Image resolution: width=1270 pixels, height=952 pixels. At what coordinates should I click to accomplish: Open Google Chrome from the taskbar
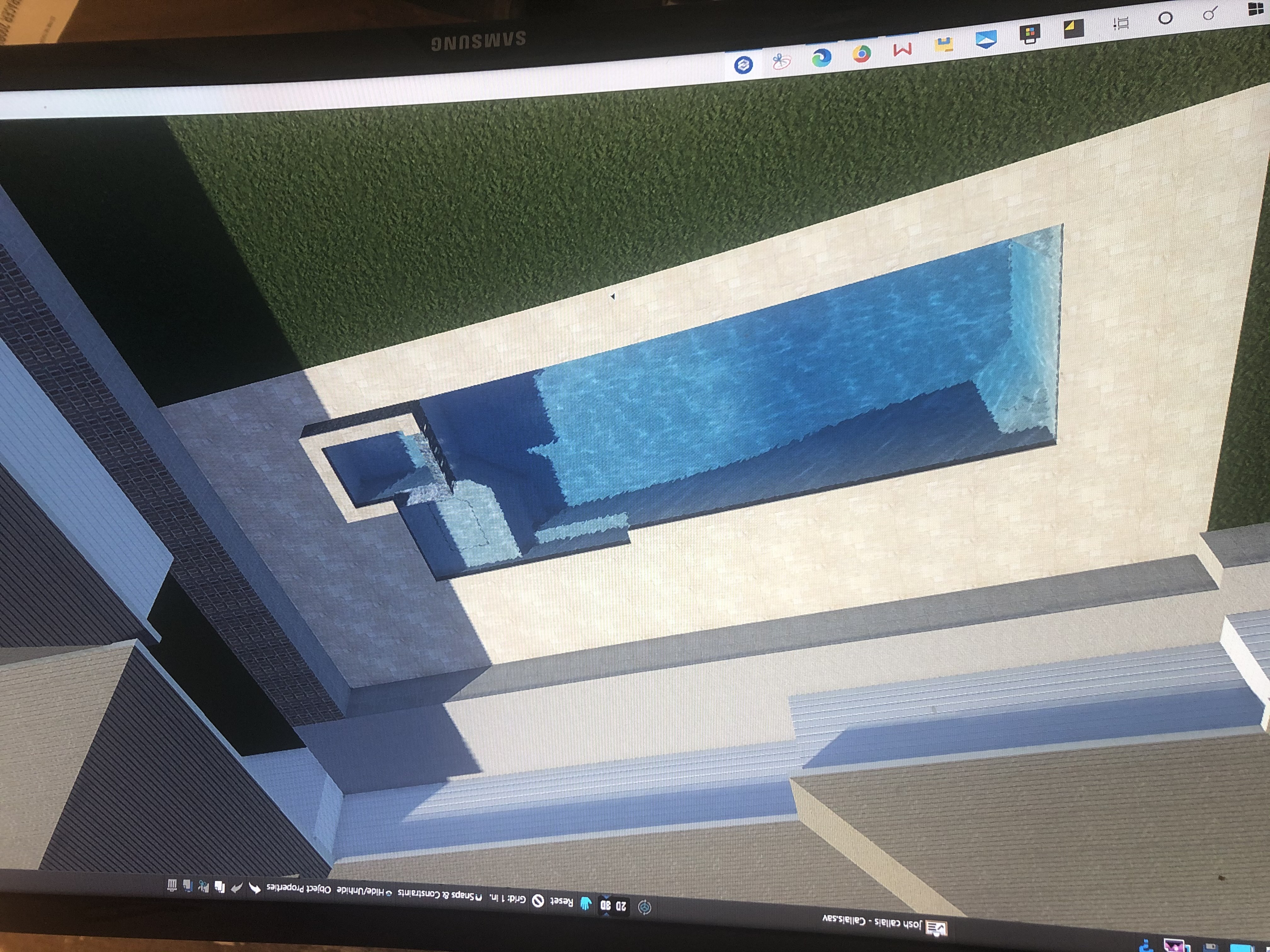861,54
